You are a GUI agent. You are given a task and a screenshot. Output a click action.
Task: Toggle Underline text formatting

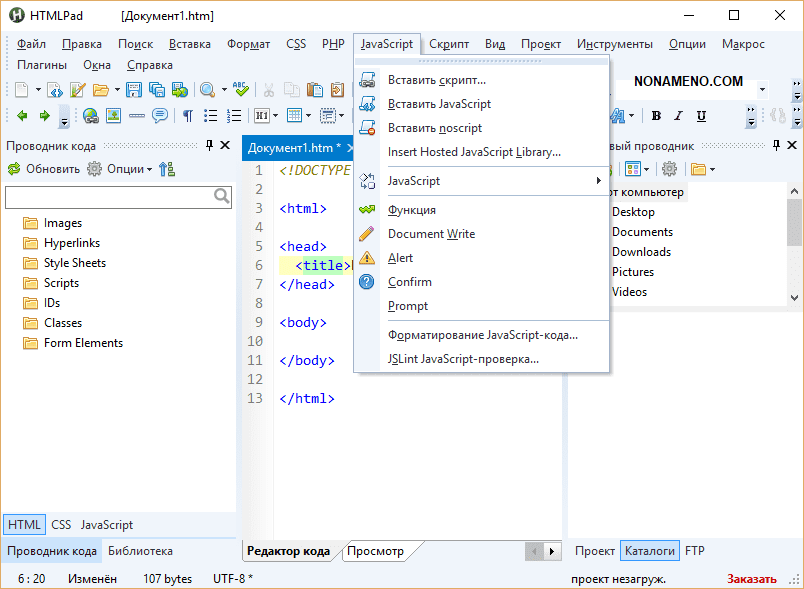pos(701,116)
